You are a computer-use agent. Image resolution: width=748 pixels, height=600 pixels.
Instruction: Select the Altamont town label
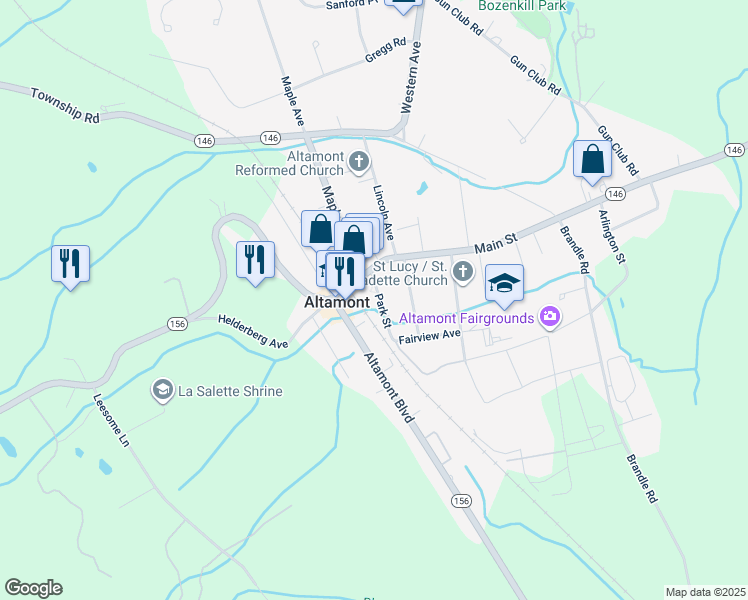337,302
